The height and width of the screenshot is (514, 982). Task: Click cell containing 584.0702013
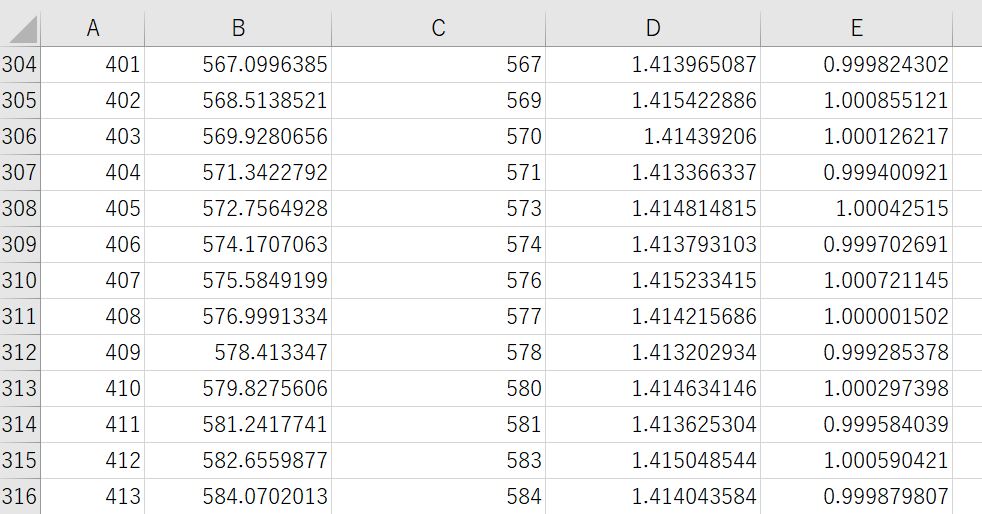[238, 496]
